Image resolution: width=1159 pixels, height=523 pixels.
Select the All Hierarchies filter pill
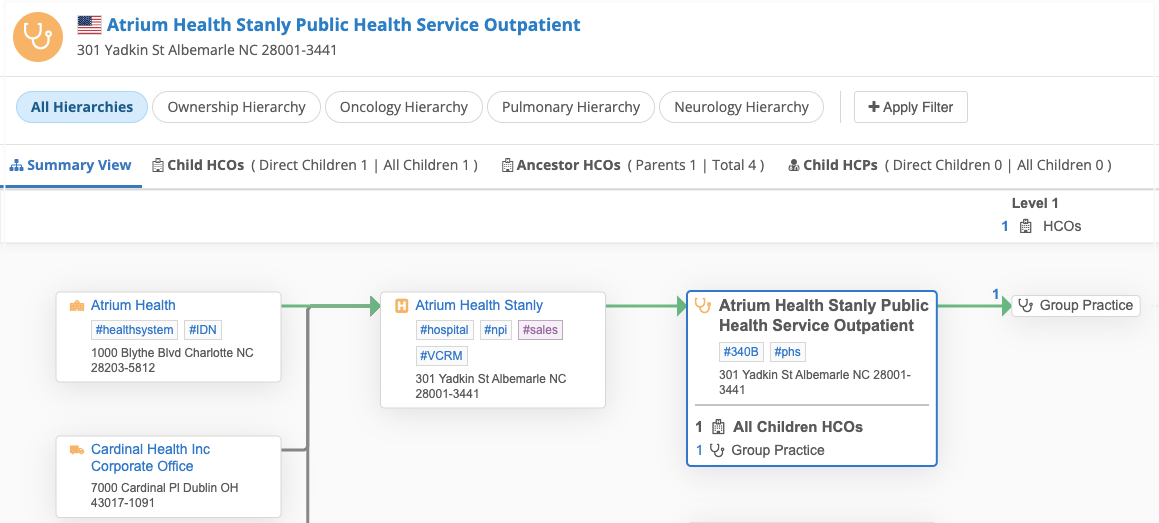click(x=82, y=107)
